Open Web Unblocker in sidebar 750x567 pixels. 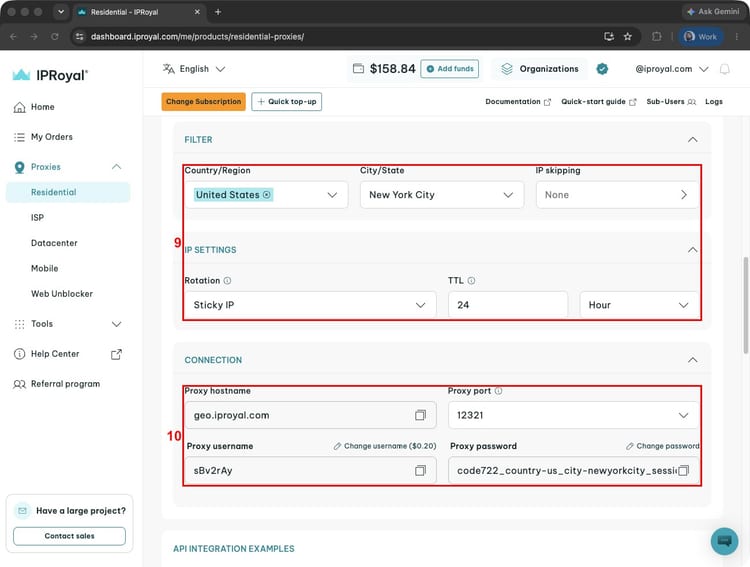click(x=62, y=294)
